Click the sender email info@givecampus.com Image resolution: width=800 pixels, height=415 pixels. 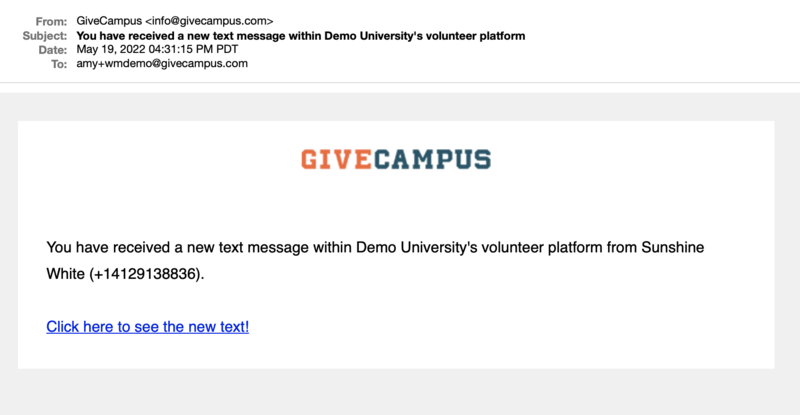(x=209, y=21)
